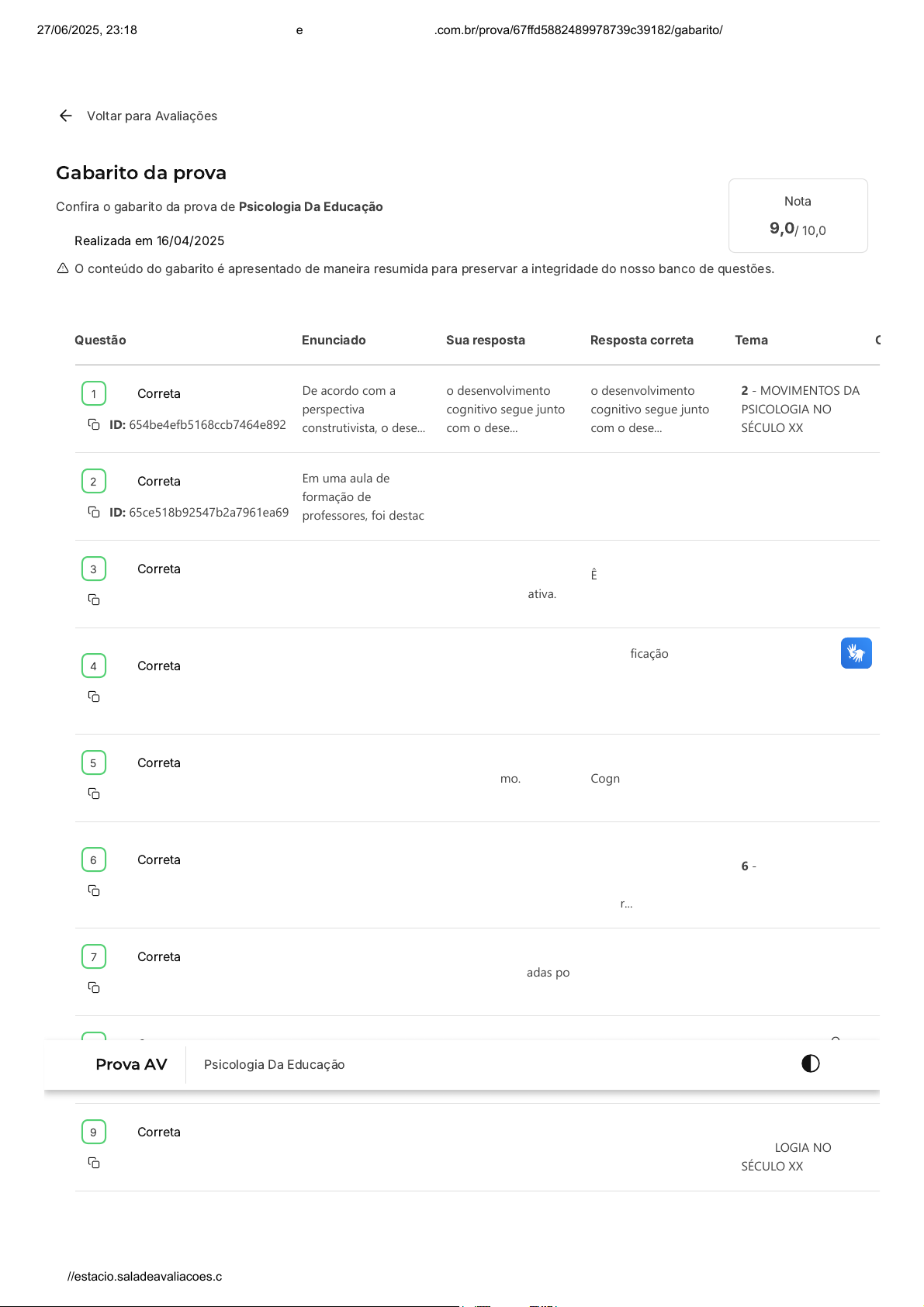The height and width of the screenshot is (1307, 924).
Task: Click the back arrow icon
Action: [65, 116]
